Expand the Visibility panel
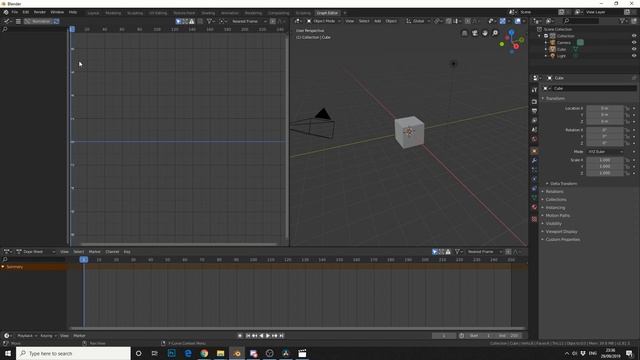Screen dimensions: 640x360 pyautogui.click(x=552, y=224)
